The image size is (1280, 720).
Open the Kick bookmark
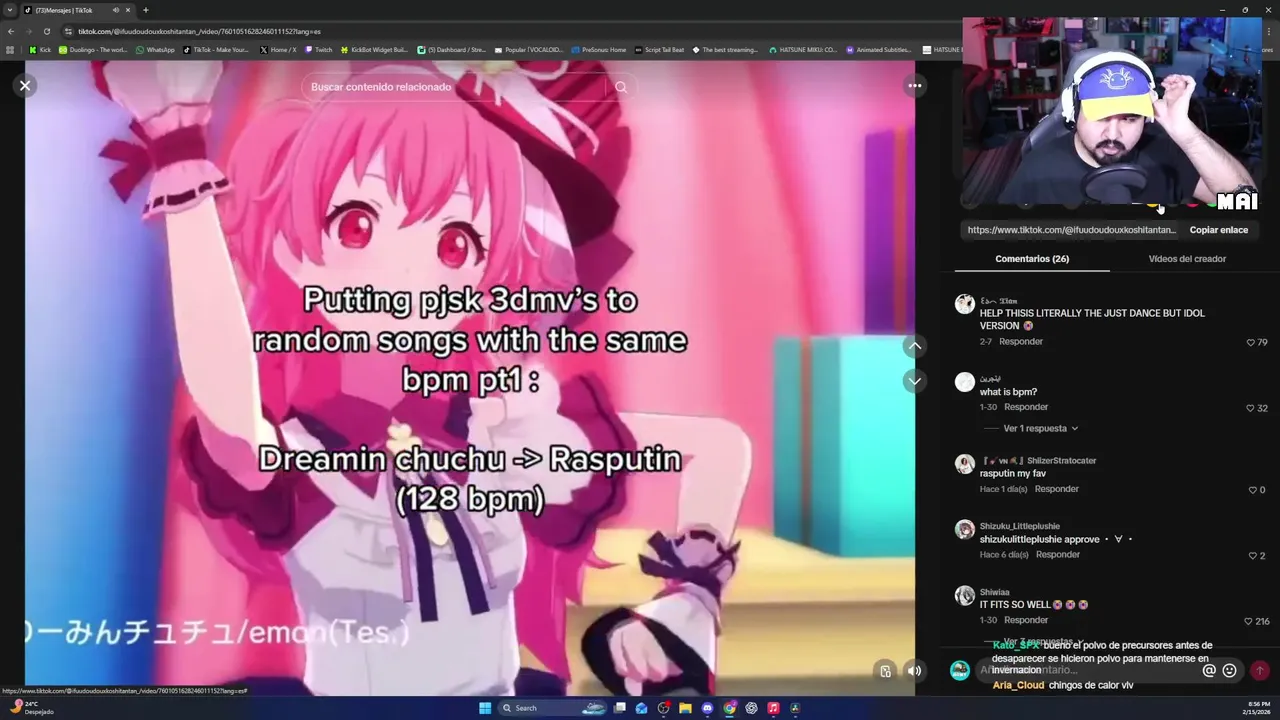39,49
